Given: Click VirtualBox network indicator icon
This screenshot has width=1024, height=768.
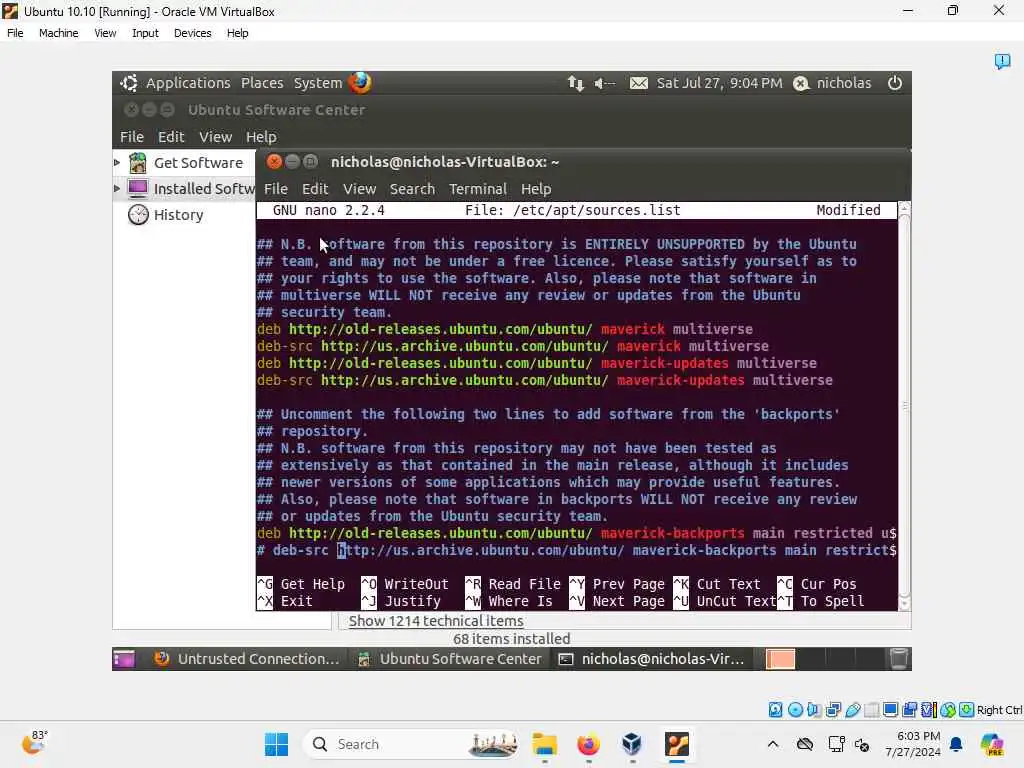Looking at the screenshot, I should point(833,710).
